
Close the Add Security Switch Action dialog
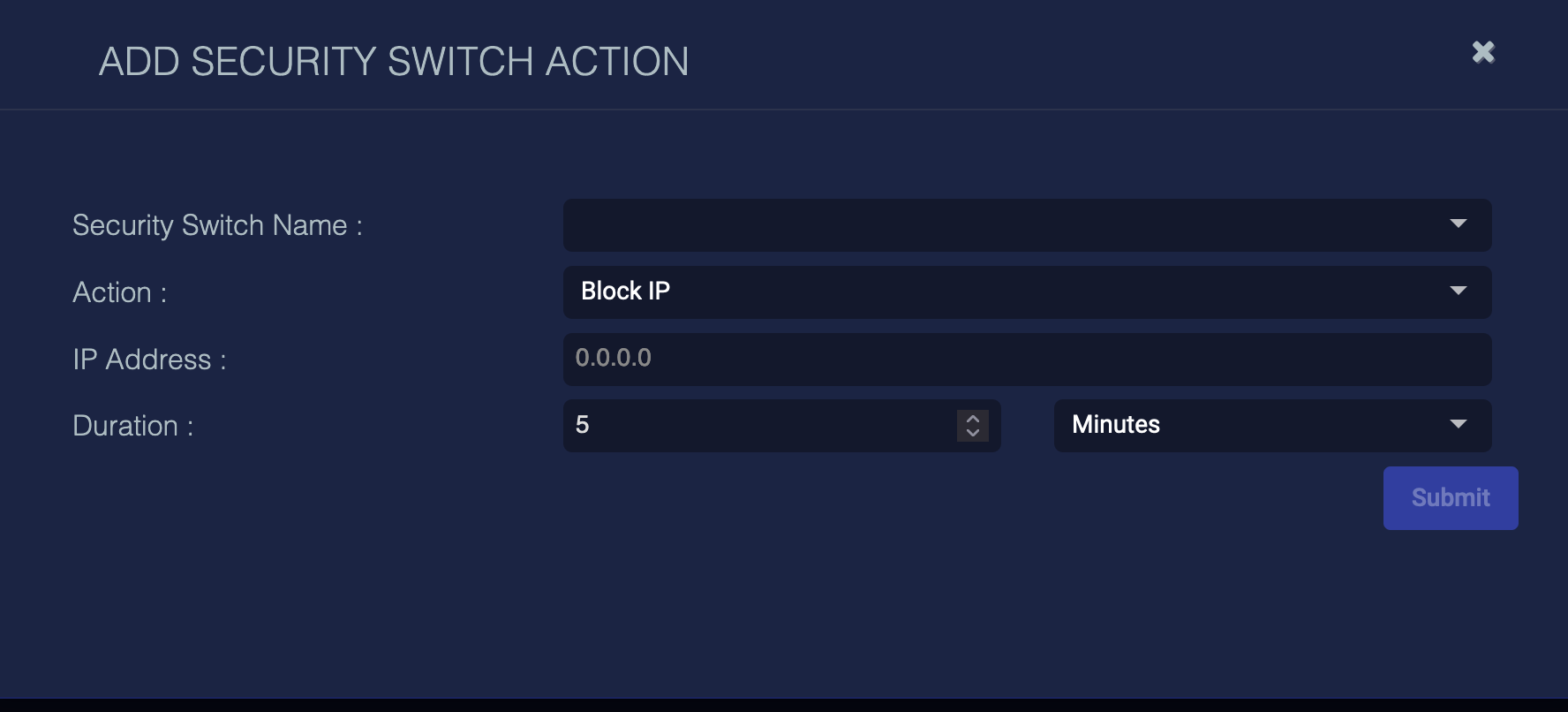1483,52
